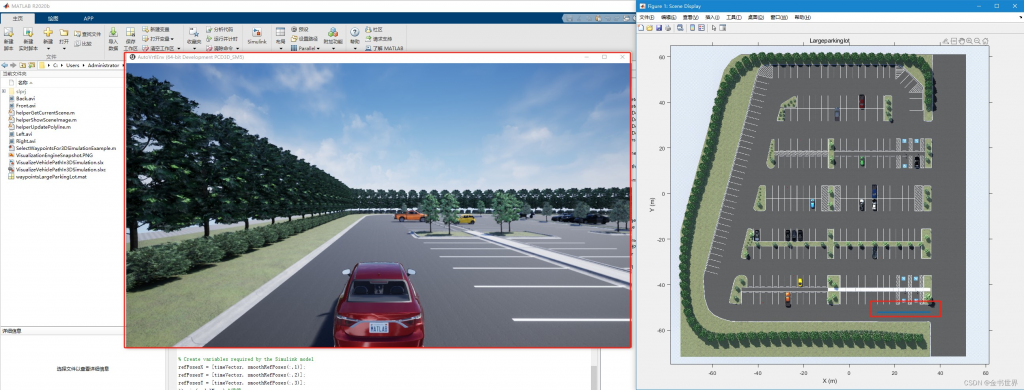Click the New Script (新建脚本) icon
Image resolution: width=1024 pixels, height=390 pixels.
coord(8,39)
